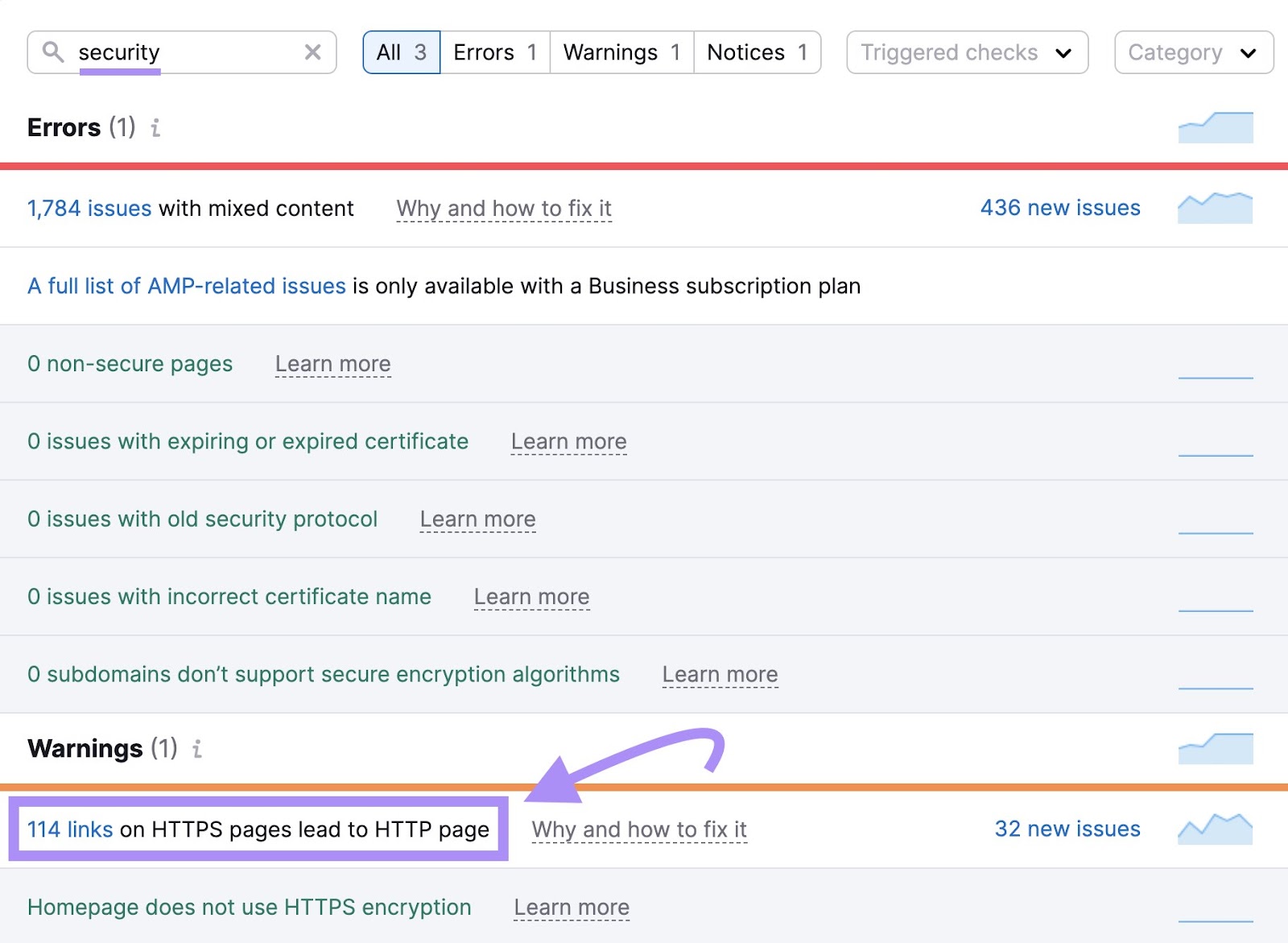The width and height of the screenshot is (1288, 943).
Task: Click the 436 new issues link
Action: (x=1060, y=208)
